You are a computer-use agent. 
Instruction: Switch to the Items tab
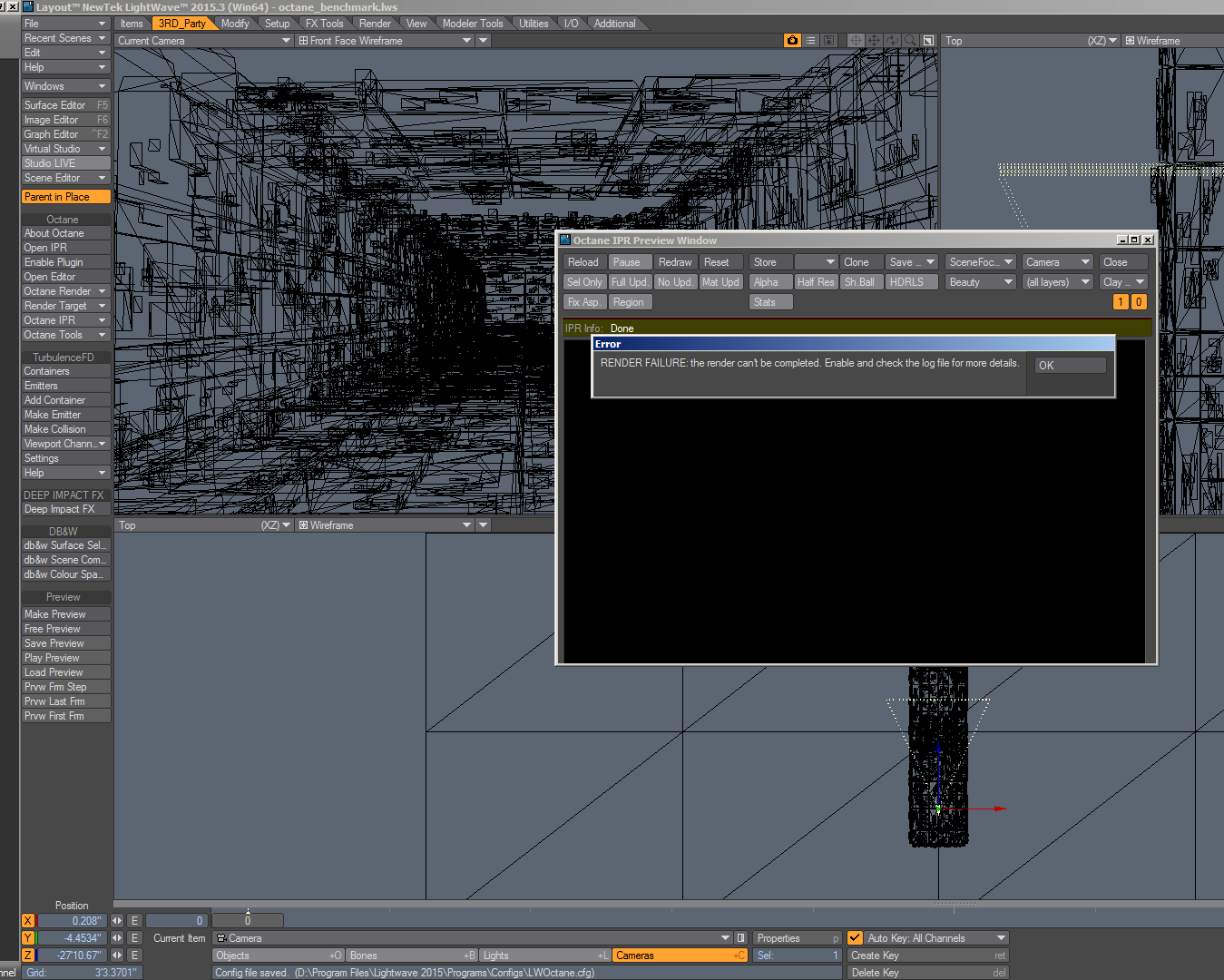tap(132, 24)
